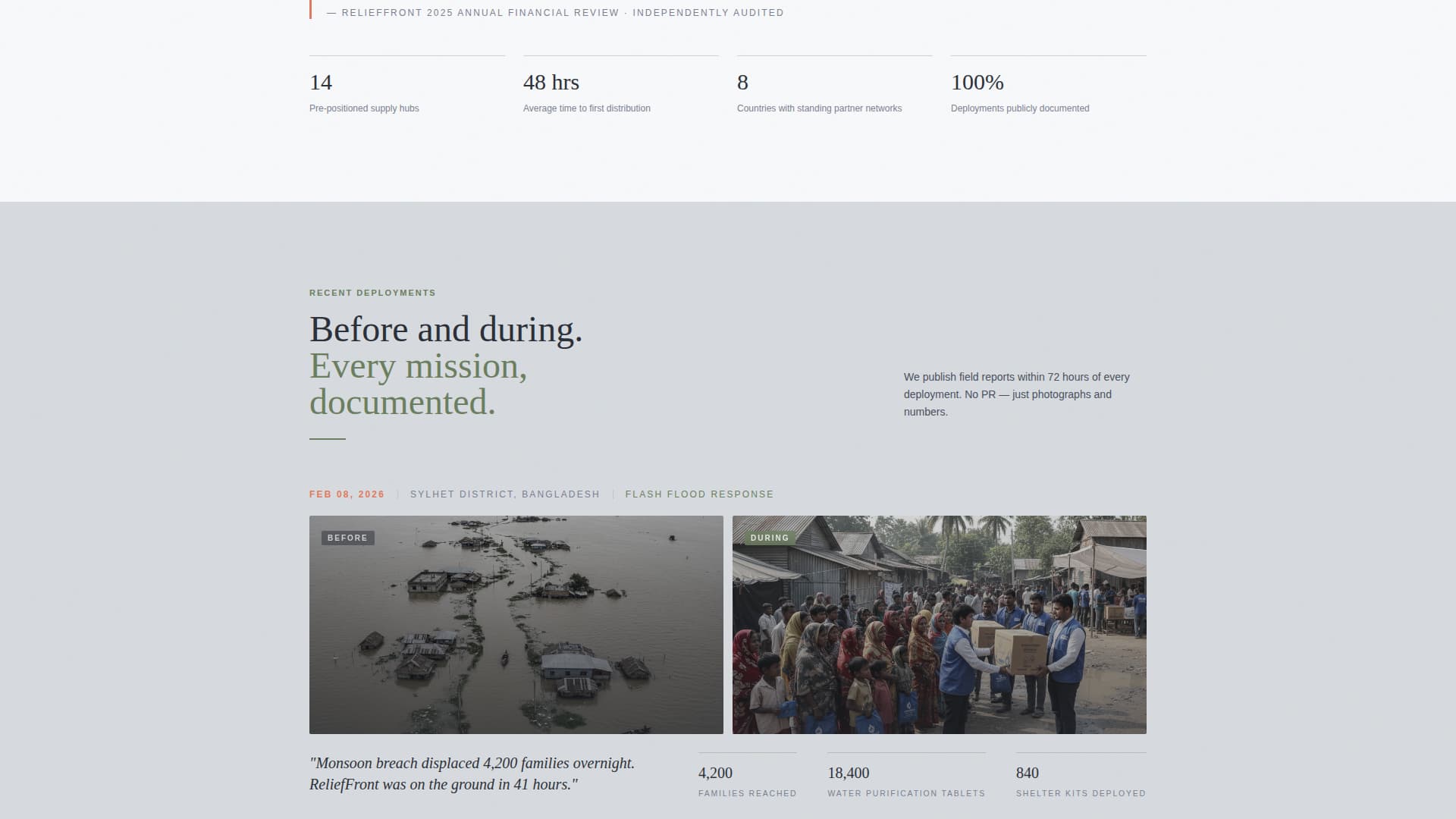
Task: Click the DURING badge on the distribution photo
Action: click(x=770, y=537)
